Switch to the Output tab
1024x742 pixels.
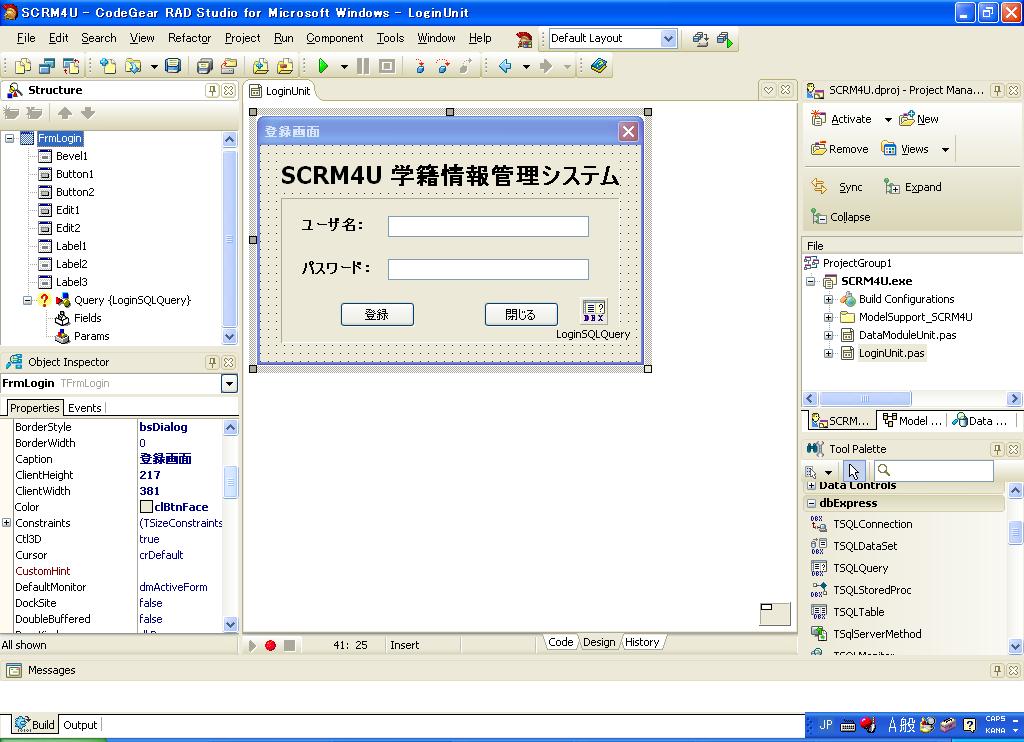pos(80,724)
